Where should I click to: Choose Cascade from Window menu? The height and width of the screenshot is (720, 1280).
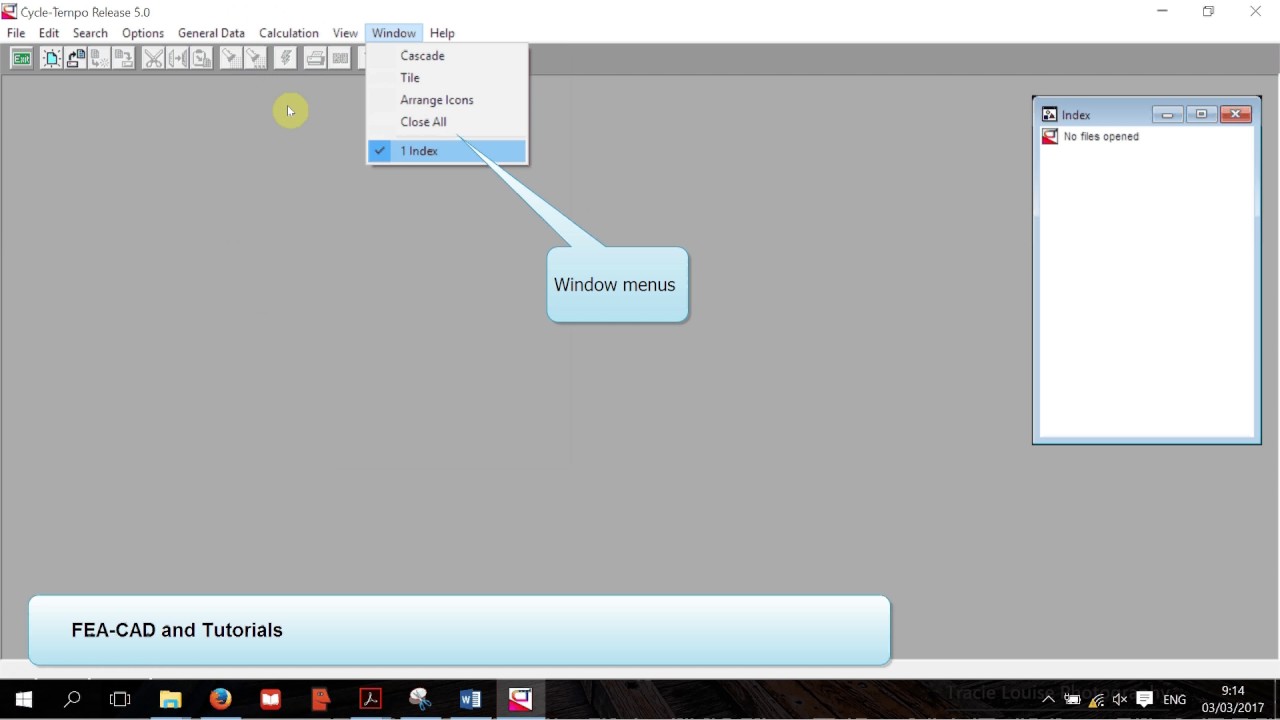tap(447, 56)
